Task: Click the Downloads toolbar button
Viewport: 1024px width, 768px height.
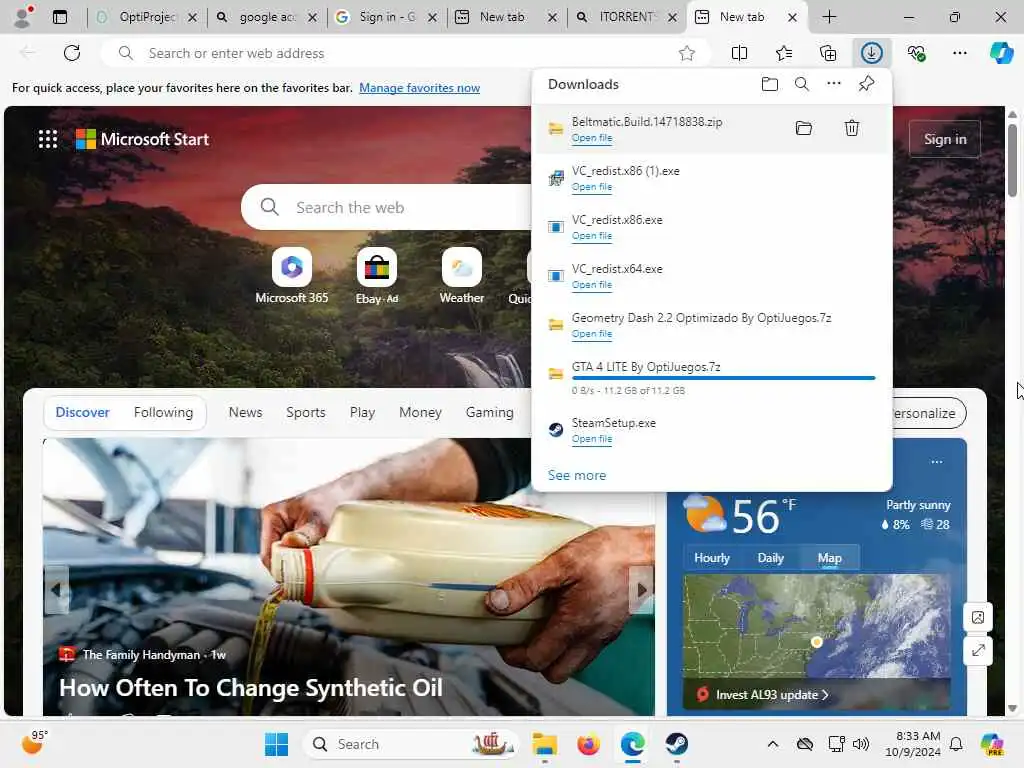Action: pyautogui.click(x=872, y=53)
